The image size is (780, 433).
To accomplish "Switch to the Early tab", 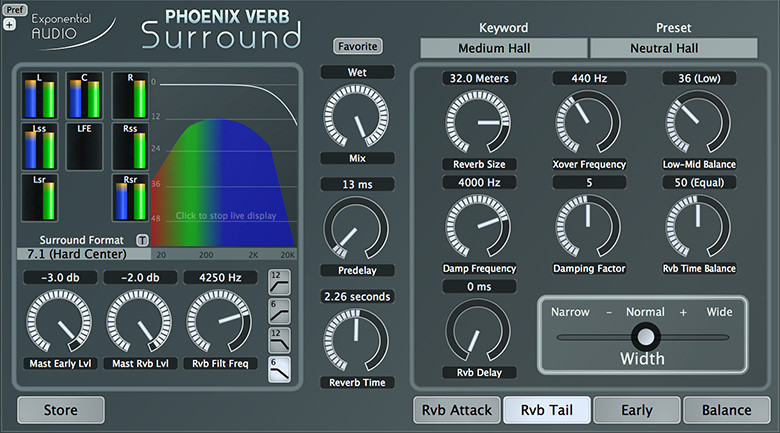I will pos(637,410).
